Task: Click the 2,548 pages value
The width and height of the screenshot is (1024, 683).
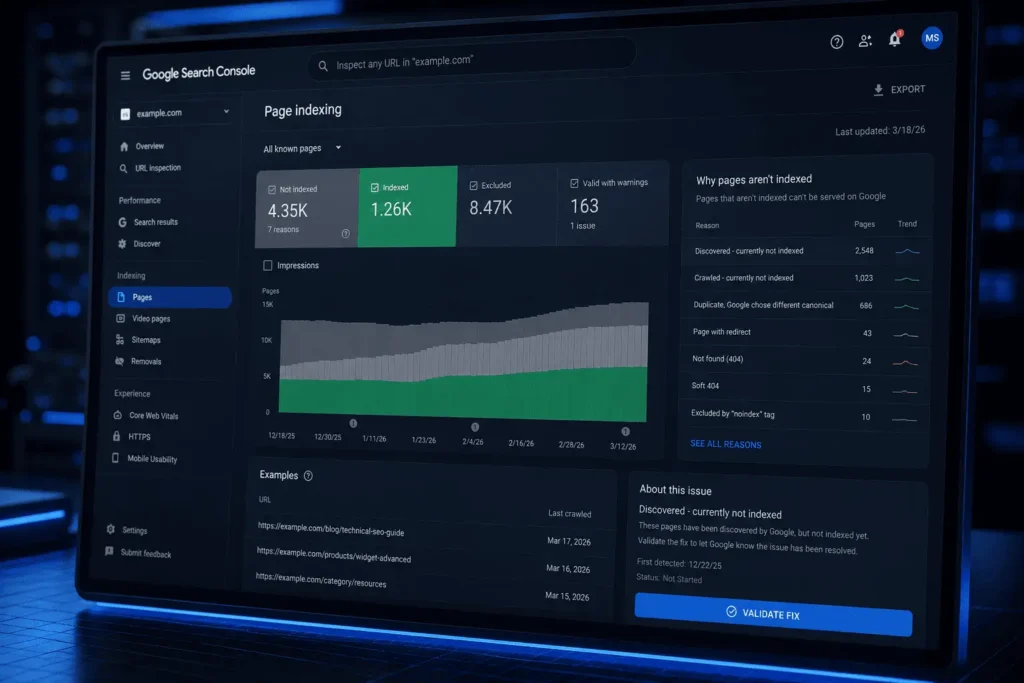Action: pyautogui.click(x=864, y=251)
